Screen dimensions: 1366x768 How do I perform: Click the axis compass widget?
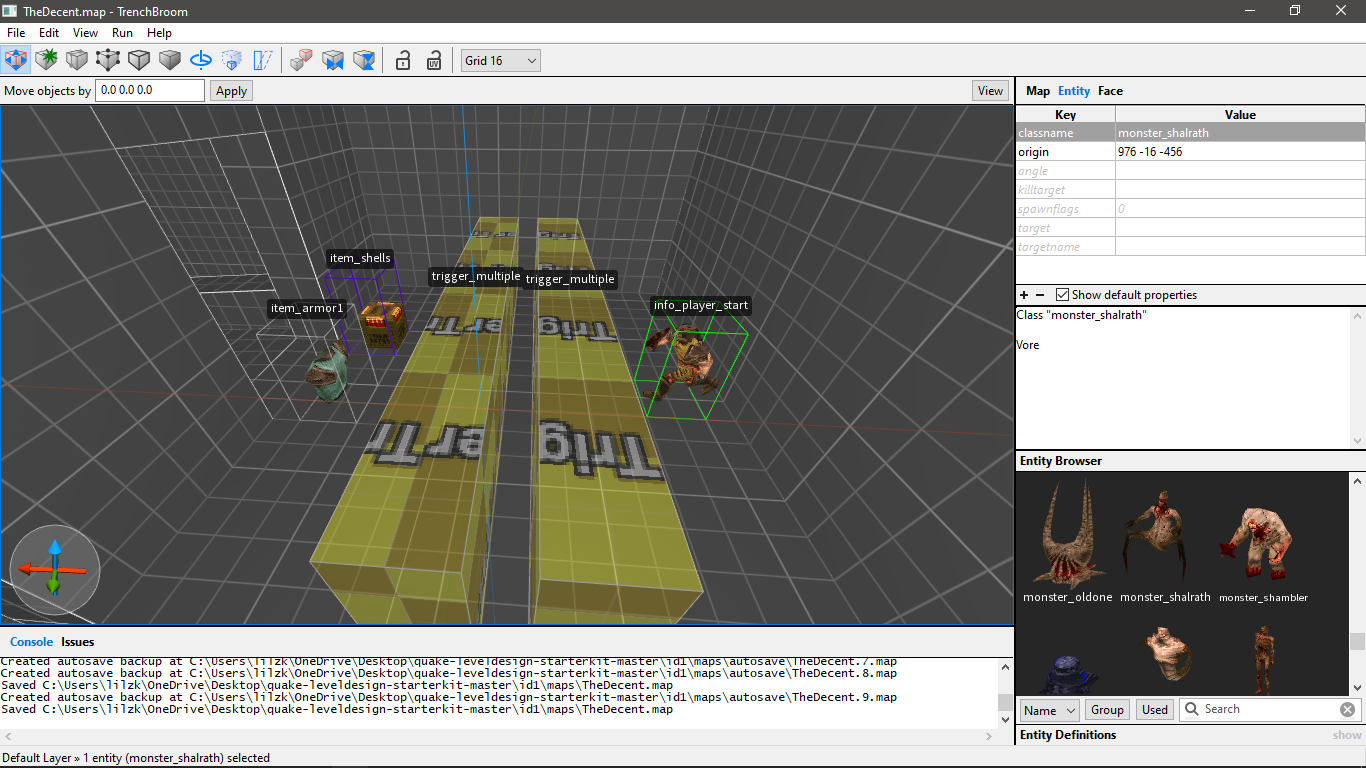tap(54, 569)
